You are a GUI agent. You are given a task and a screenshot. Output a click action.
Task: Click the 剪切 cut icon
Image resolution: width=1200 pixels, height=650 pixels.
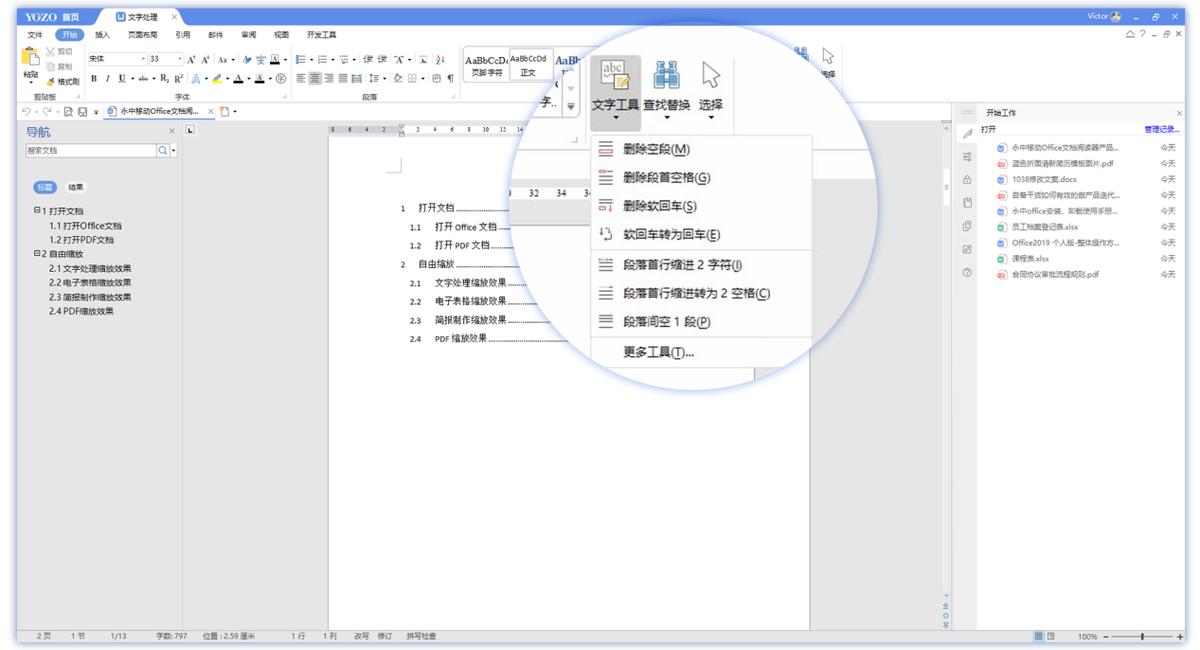55,51
